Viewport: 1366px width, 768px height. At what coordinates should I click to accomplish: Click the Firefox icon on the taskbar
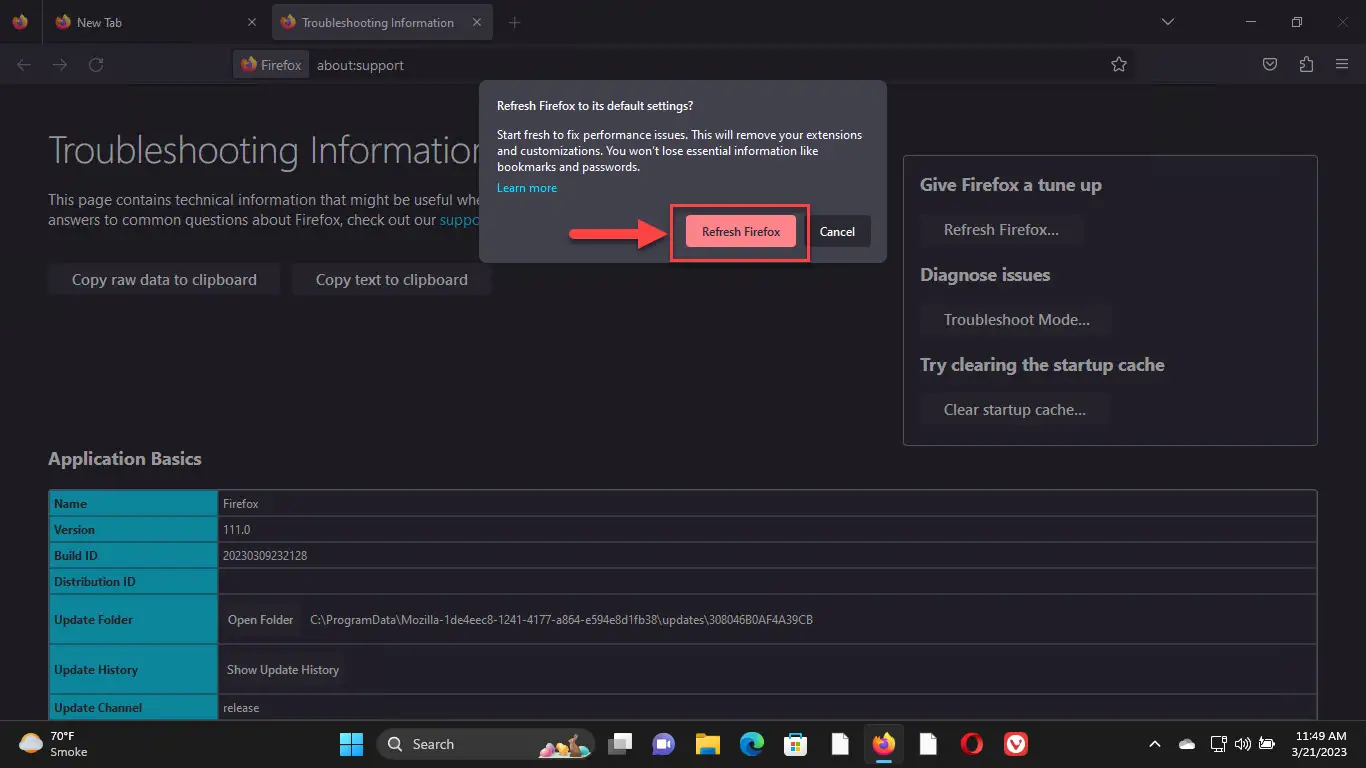tap(884, 744)
